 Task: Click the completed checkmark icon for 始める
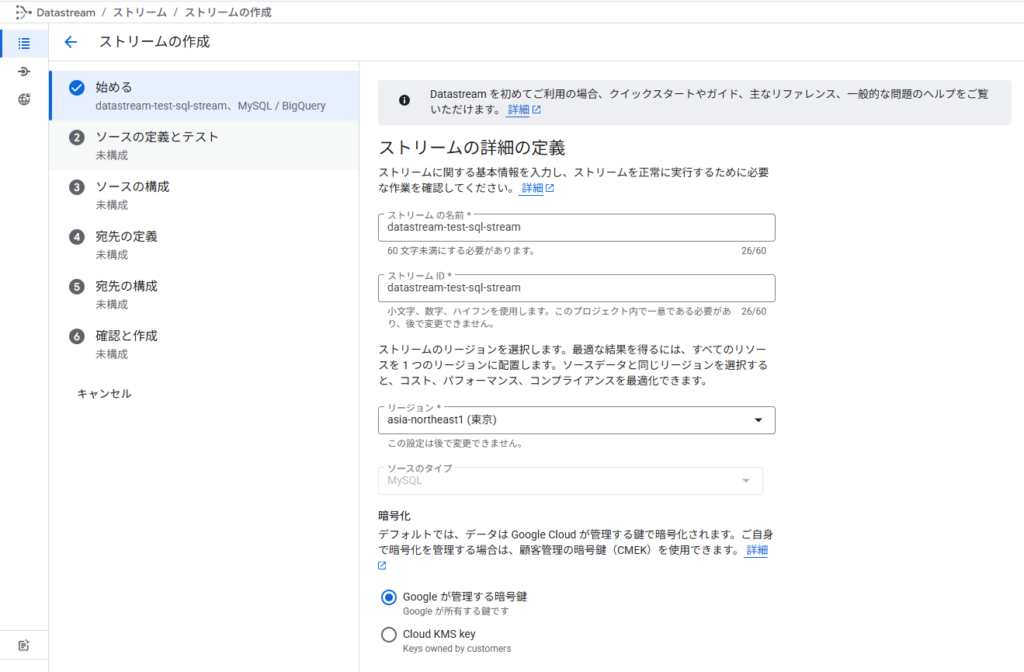coord(77,88)
